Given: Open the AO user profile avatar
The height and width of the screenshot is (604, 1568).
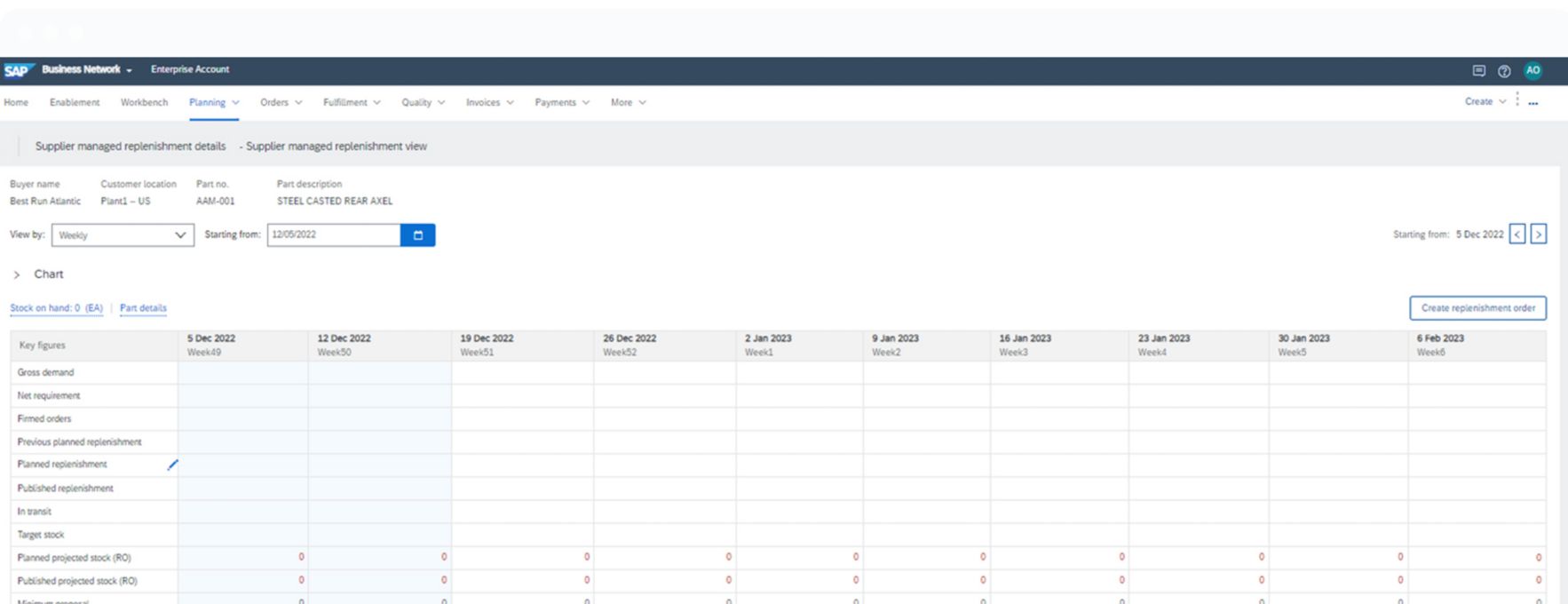Looking at the screenshot, I should click(1532, 71).
